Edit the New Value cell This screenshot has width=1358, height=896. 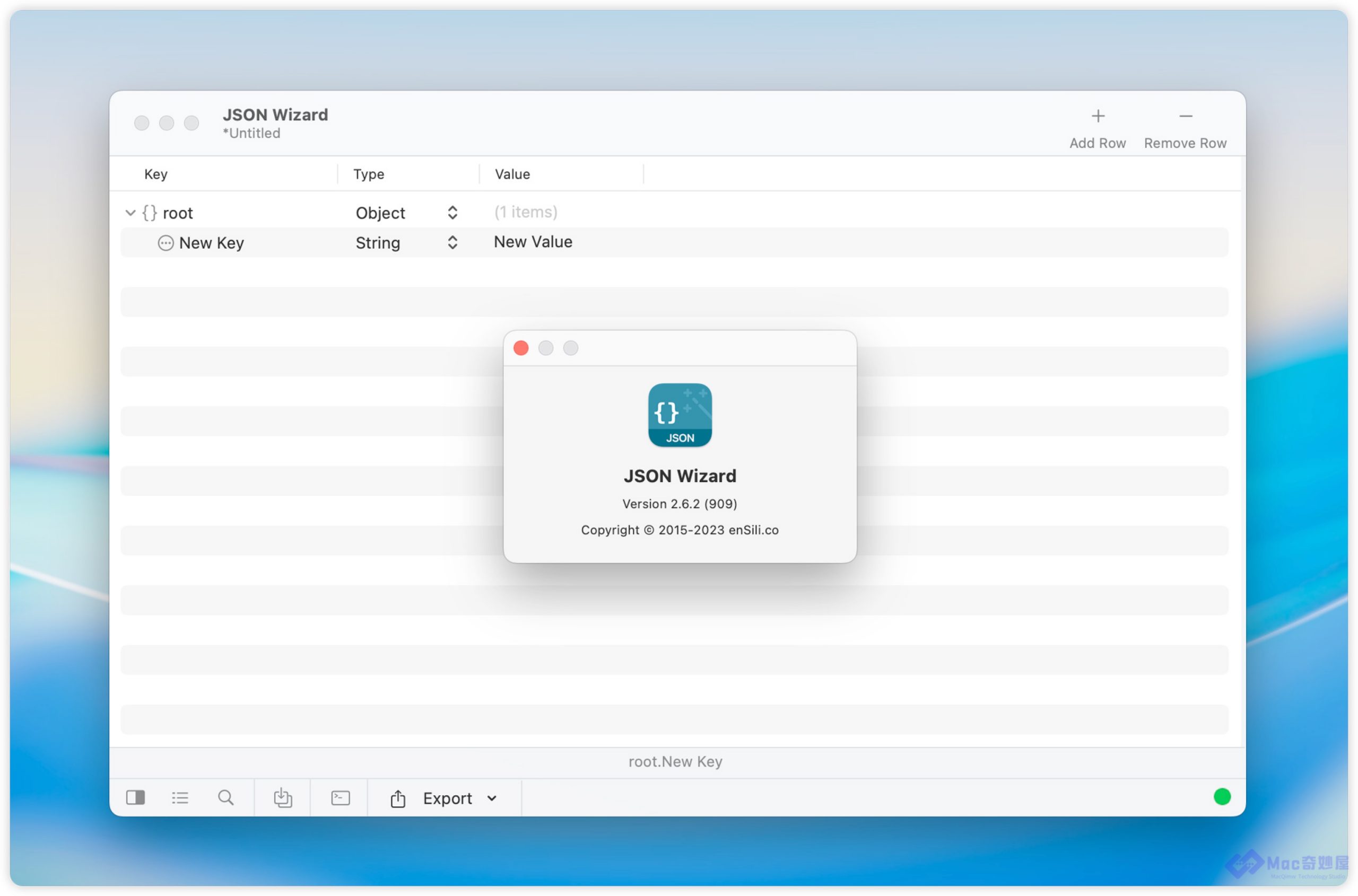pyautogui.click(x=533, y=242)
